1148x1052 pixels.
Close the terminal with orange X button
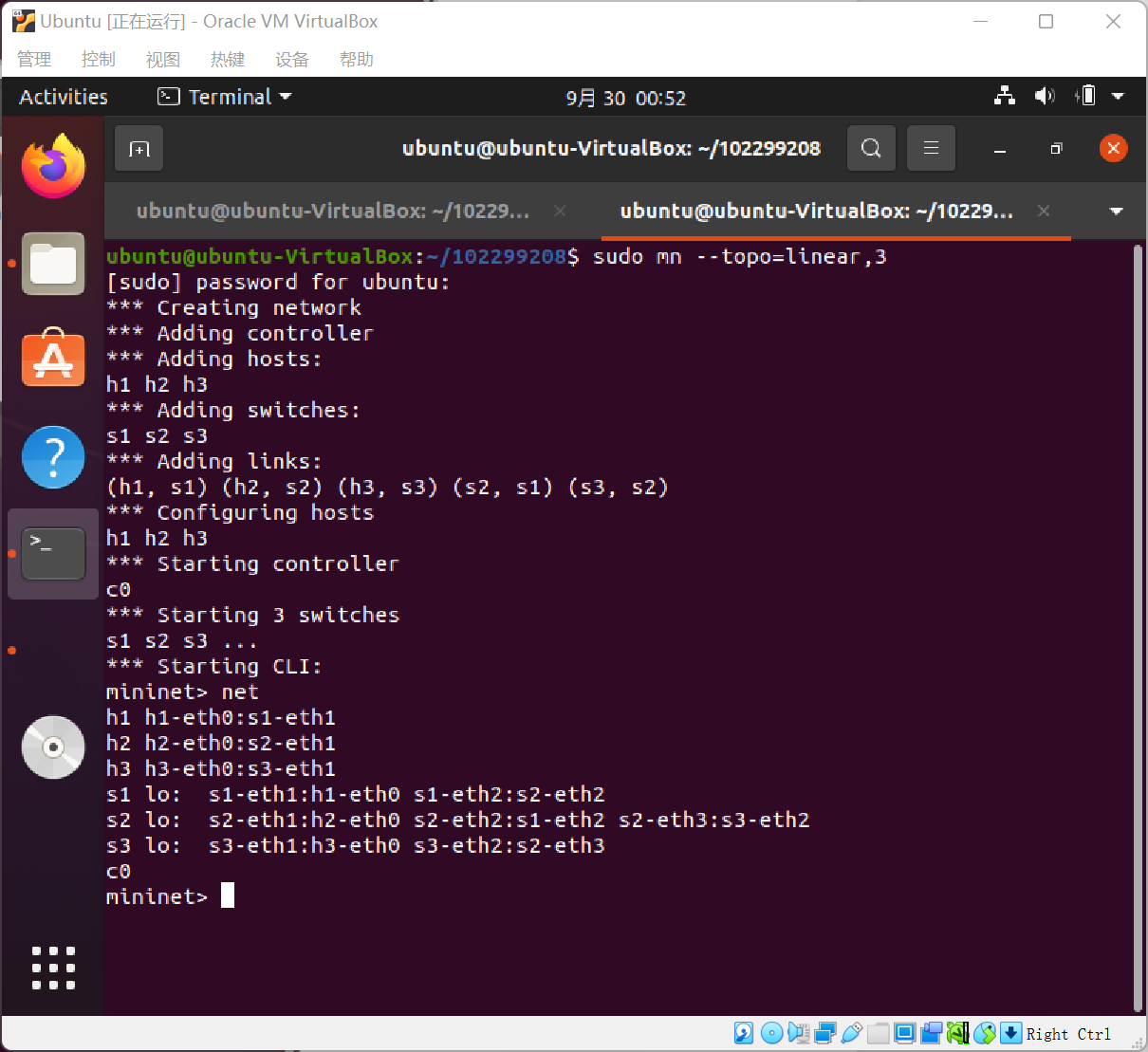click(x=1113, y=148)
